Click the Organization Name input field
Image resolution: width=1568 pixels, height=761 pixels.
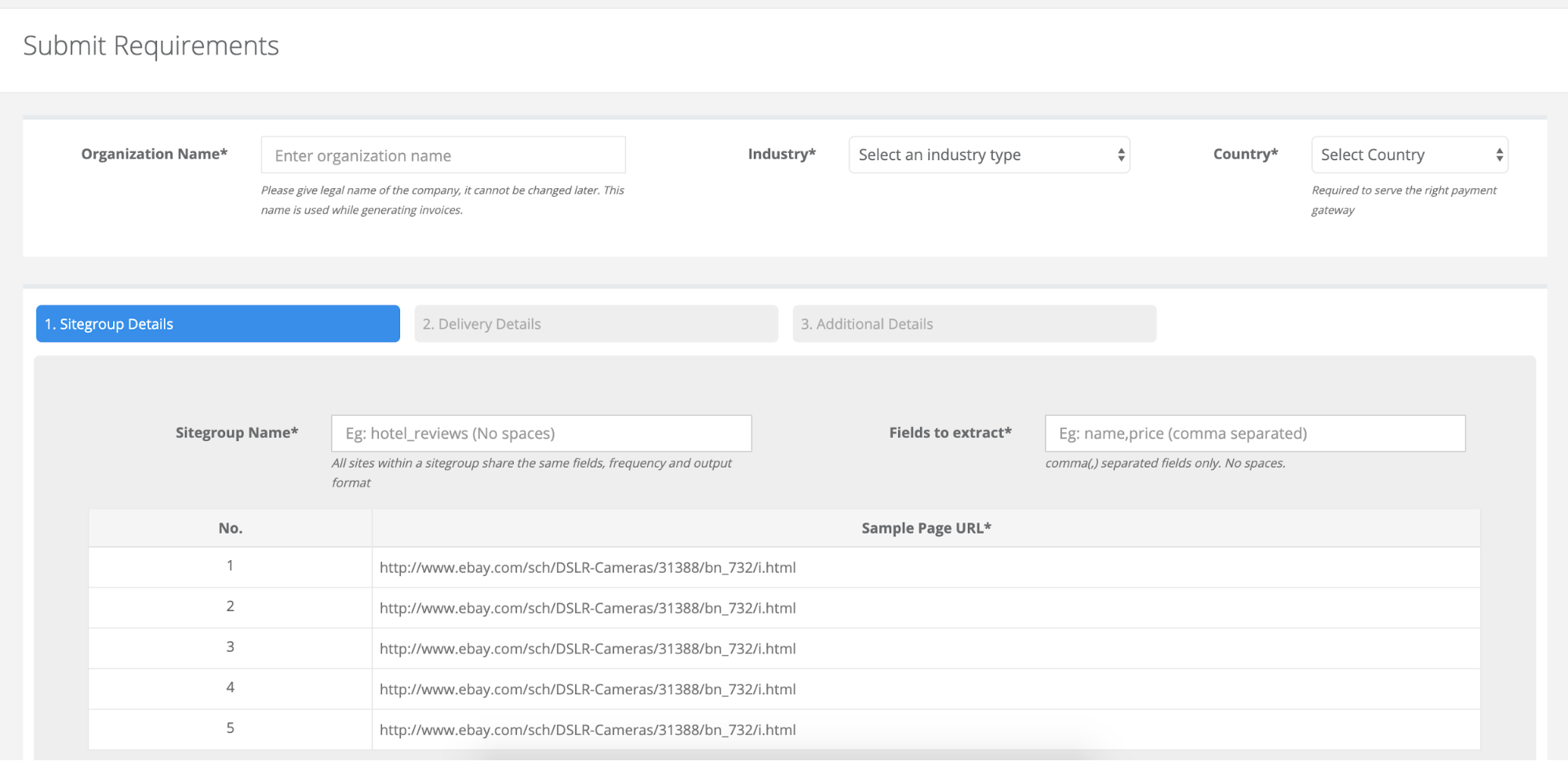(x=442, y=155)
